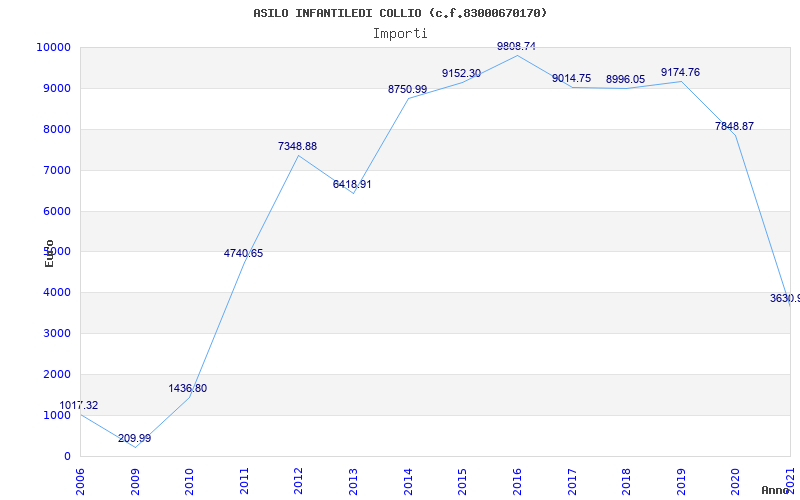Click the y-axis value 1000

tap(56, 415)
